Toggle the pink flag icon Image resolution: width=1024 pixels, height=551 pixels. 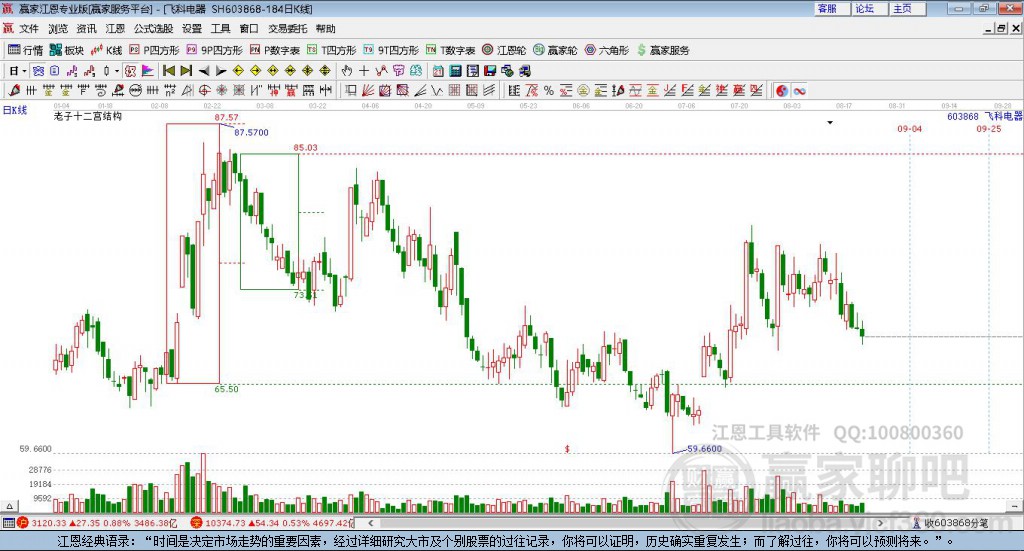tap(148, 71)
